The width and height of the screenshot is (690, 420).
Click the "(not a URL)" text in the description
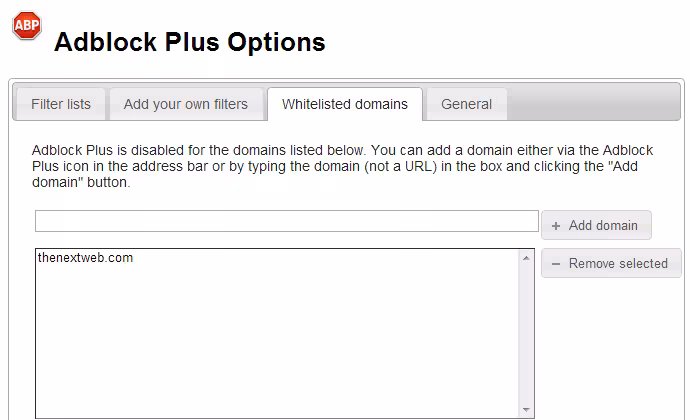point(400,166)
